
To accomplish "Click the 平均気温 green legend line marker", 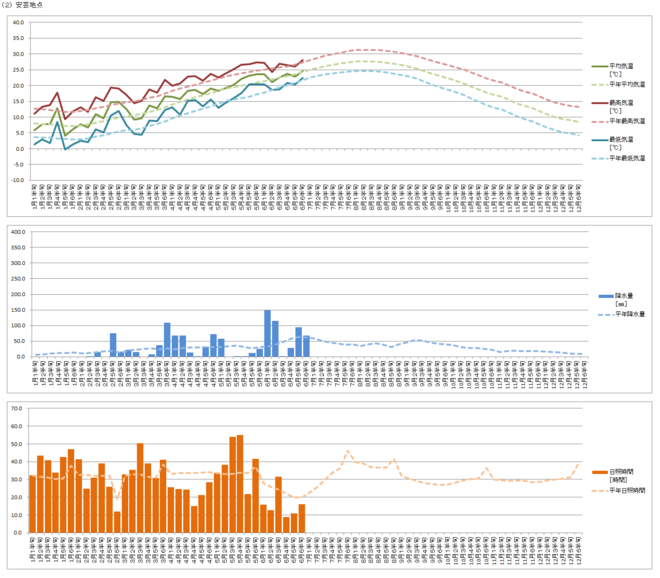I will 600,67.
